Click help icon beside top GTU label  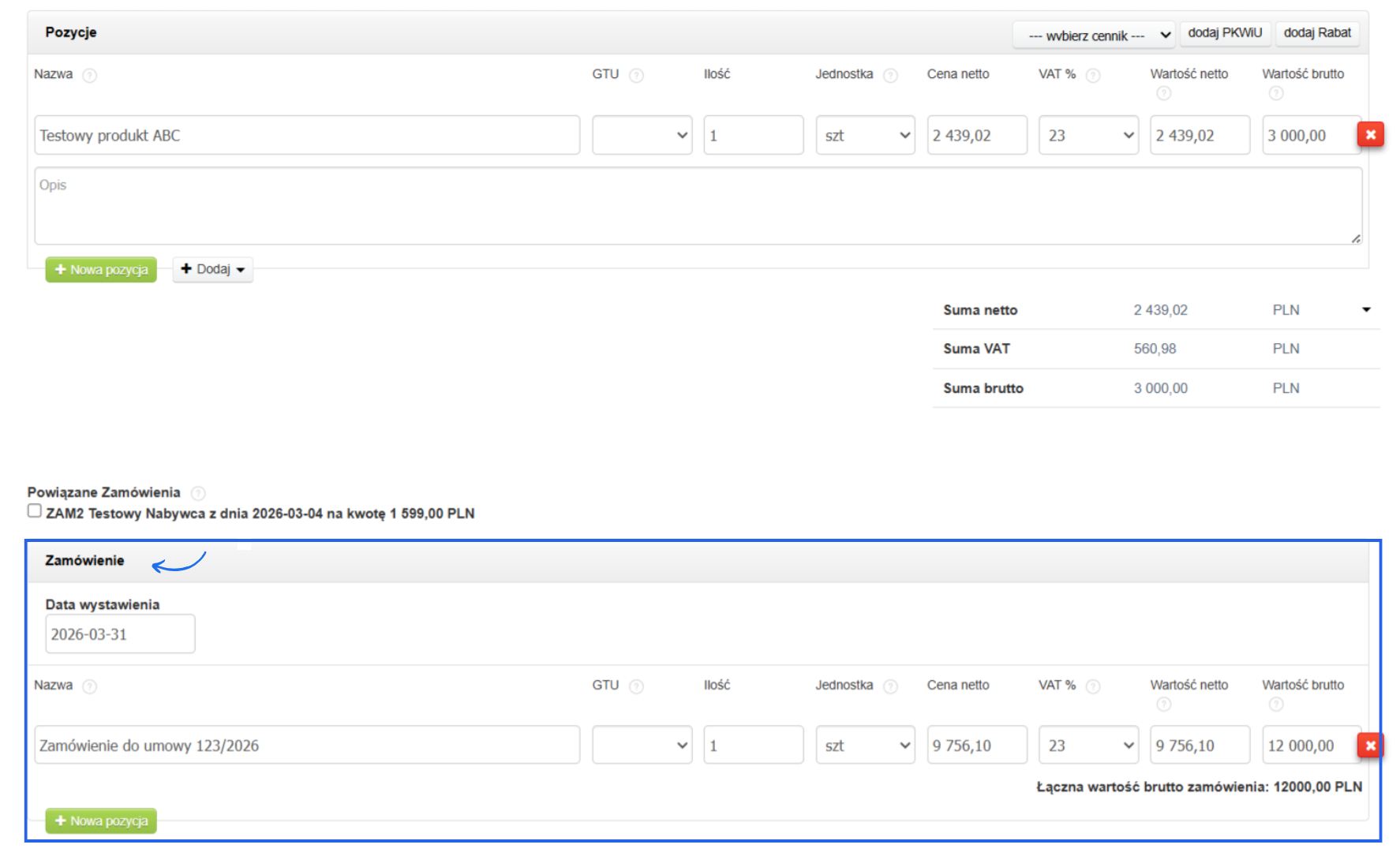[636, 76]
